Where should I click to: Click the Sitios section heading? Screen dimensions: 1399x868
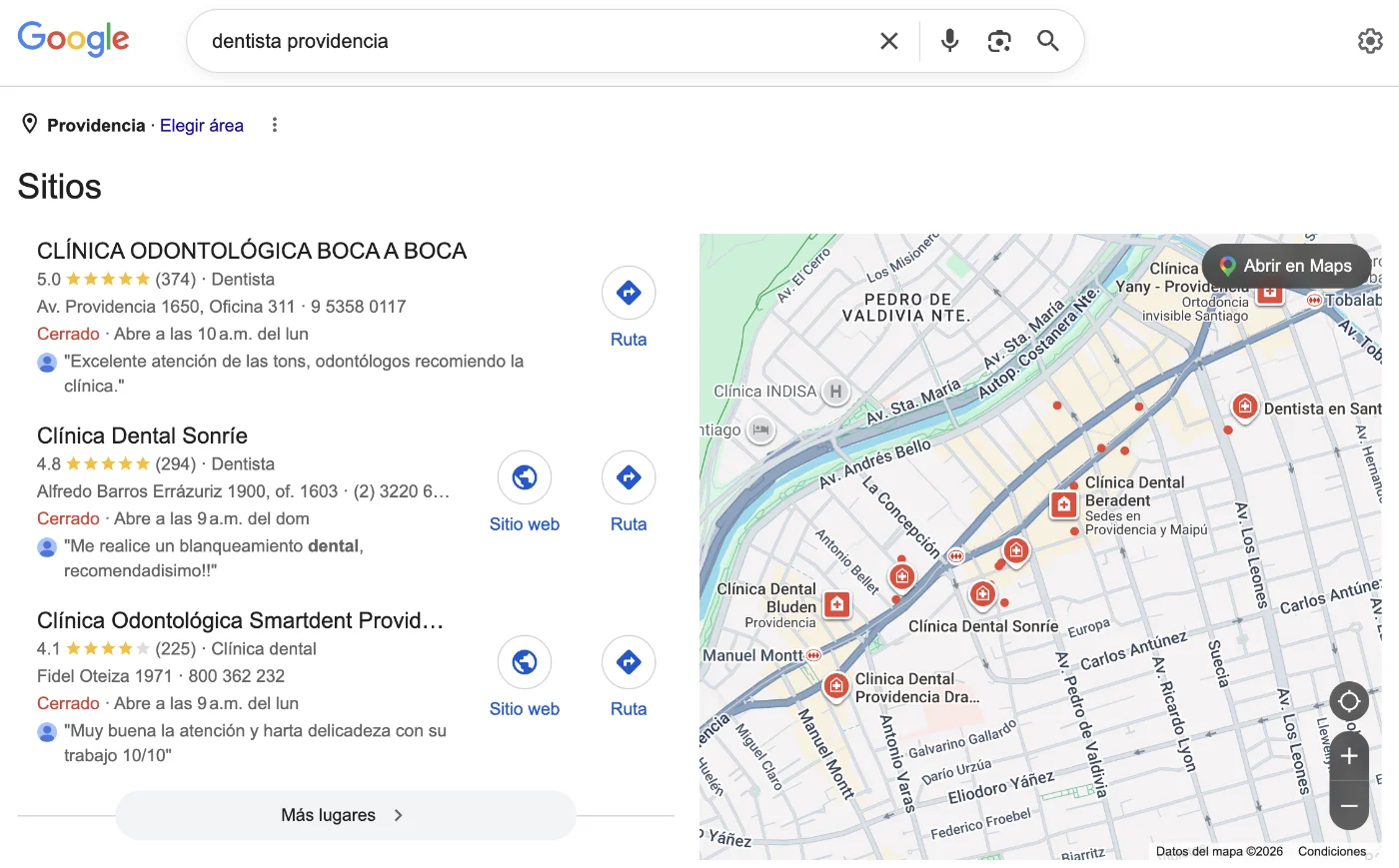[60, 187]
